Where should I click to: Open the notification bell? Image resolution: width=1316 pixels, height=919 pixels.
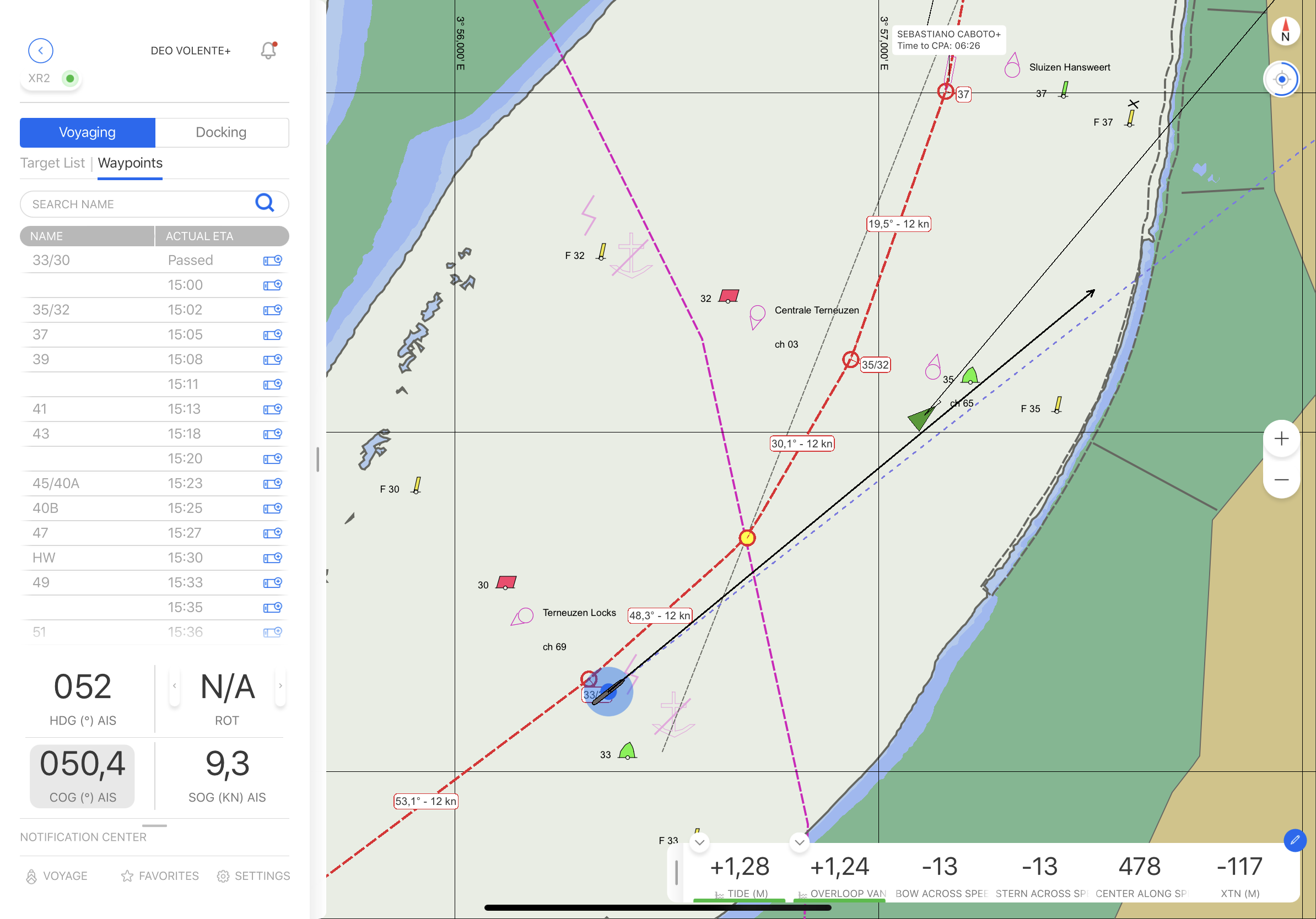click(268, 51)
